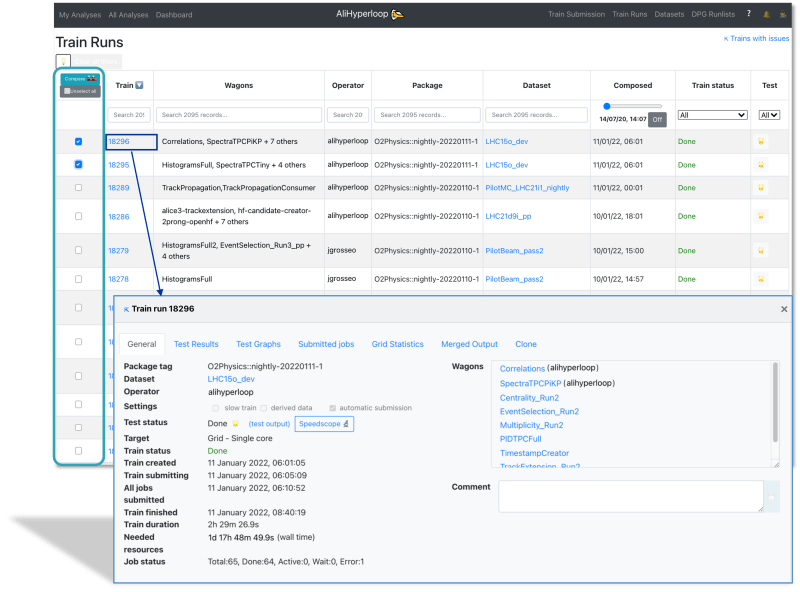Check the checkbox for train 18278

[x=78, y=279]
